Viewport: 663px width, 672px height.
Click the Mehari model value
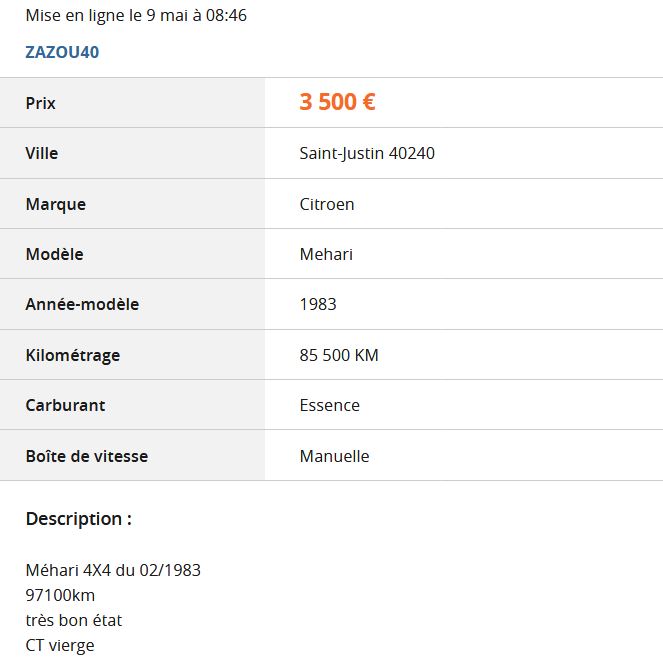[326, 254]
